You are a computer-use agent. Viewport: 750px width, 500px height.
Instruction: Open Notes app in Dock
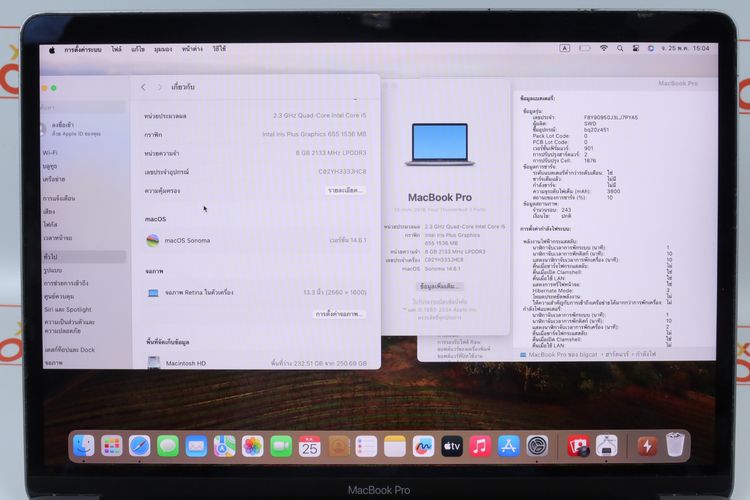click(x=395, y=446)
